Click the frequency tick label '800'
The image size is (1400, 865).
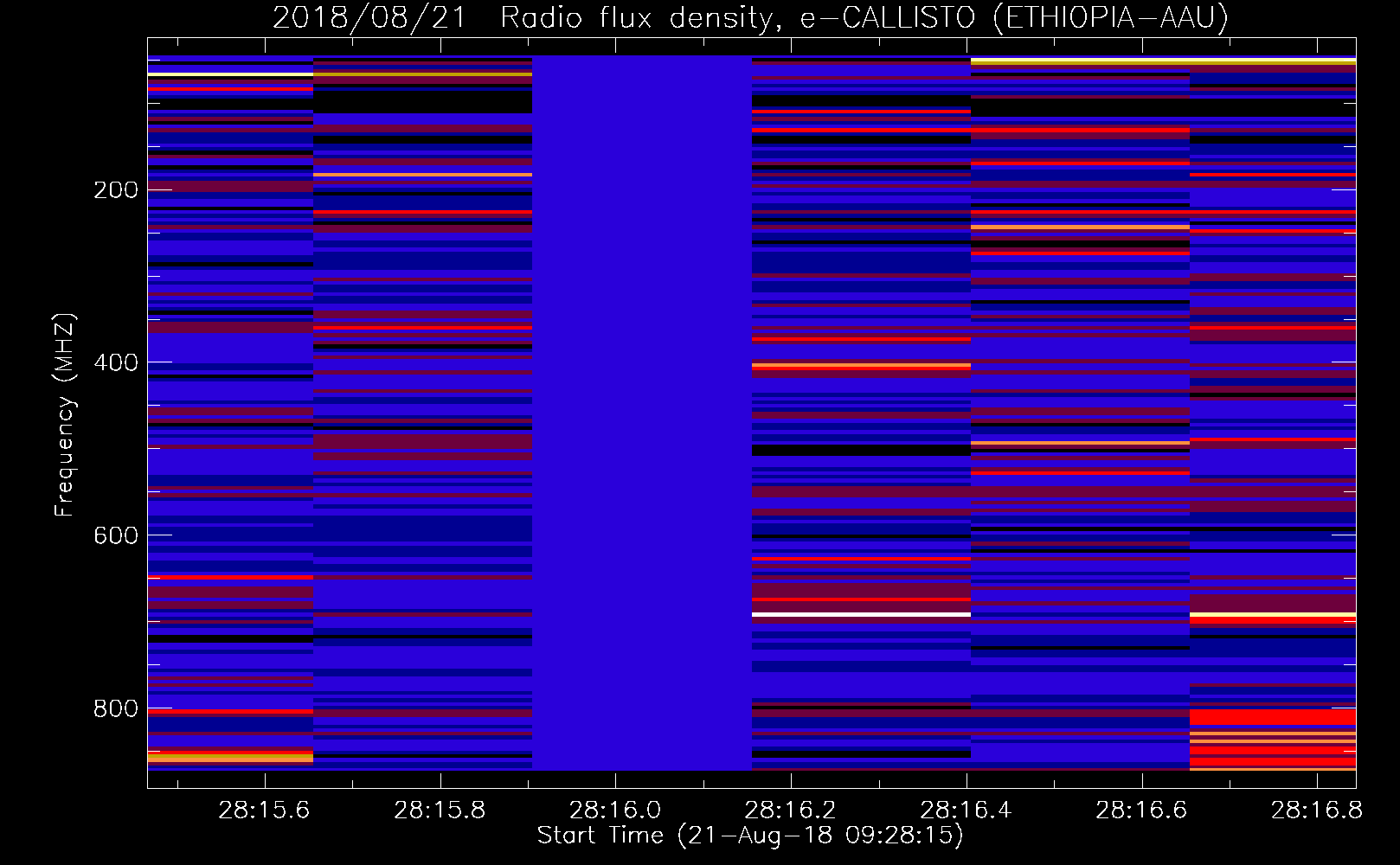(x=116, y=708)
